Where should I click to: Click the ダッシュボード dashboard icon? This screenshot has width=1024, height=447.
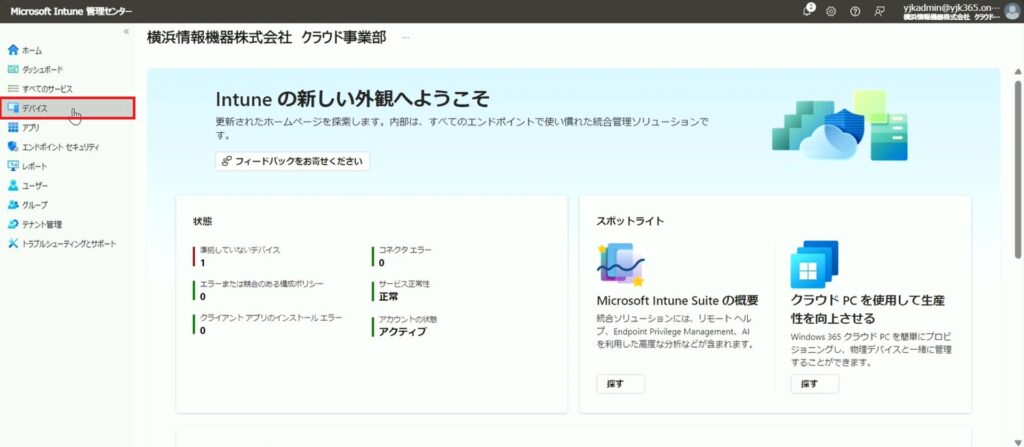[x=13, y=69]
